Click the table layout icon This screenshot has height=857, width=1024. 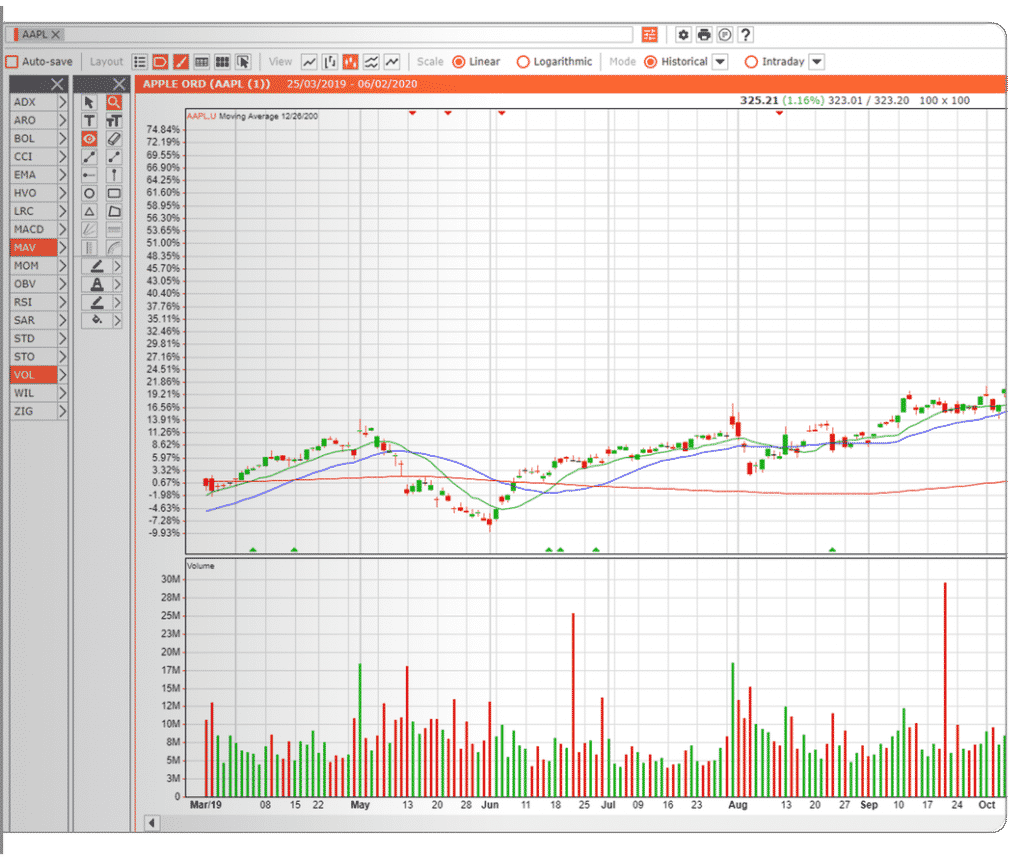pos(202,62)
